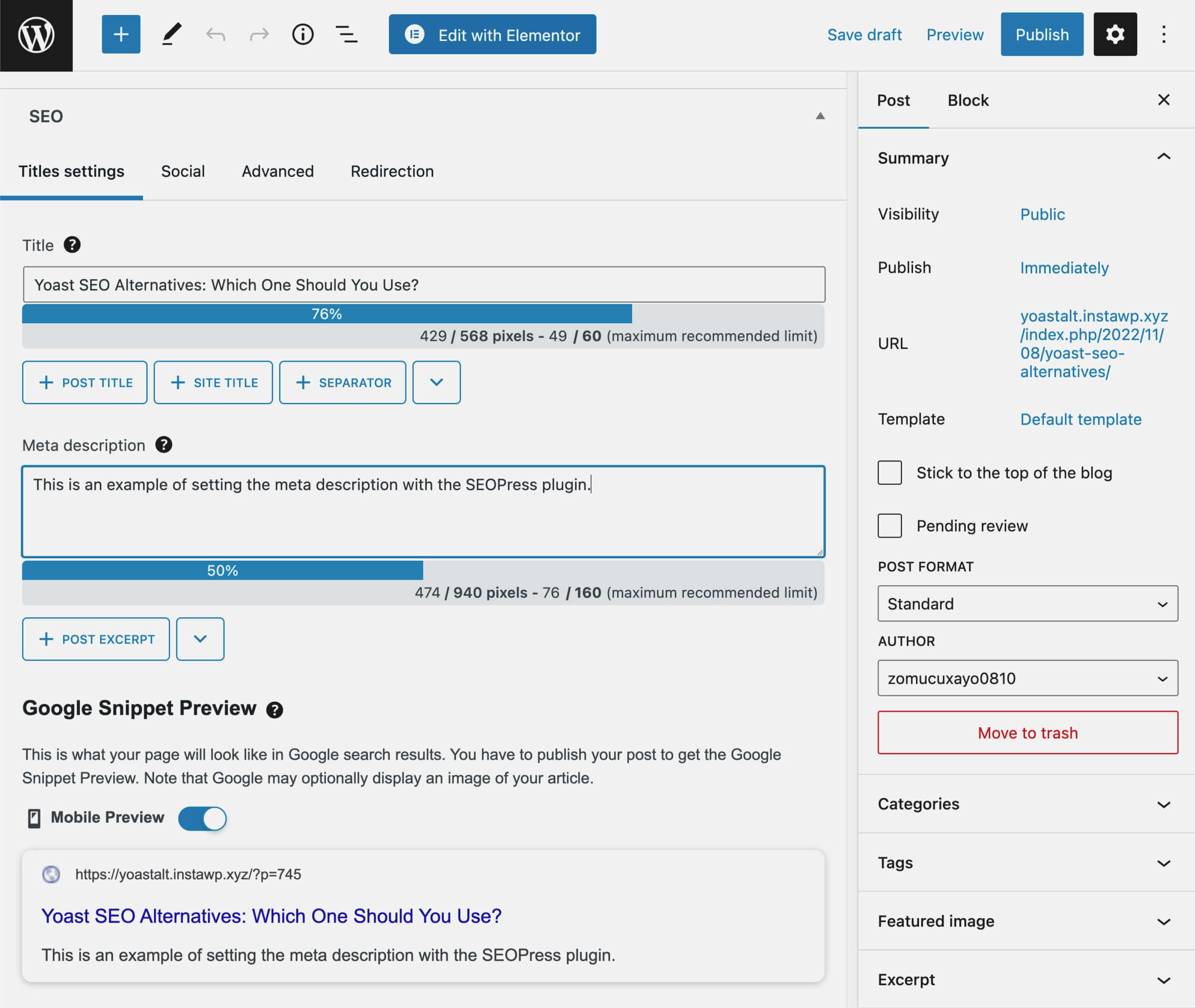
Task: Collapse the Summary panel
Action: click(x=1164, y=157)
